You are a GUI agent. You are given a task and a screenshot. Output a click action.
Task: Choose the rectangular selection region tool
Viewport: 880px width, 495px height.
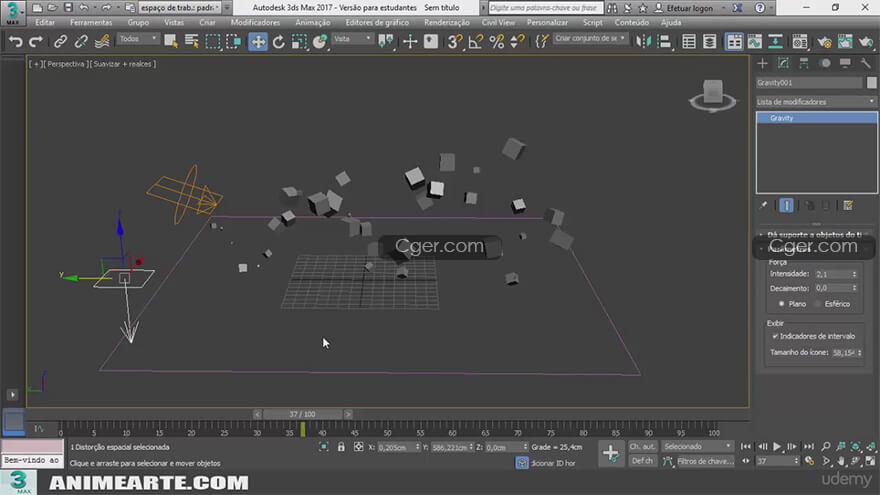(x=213, y=42)
